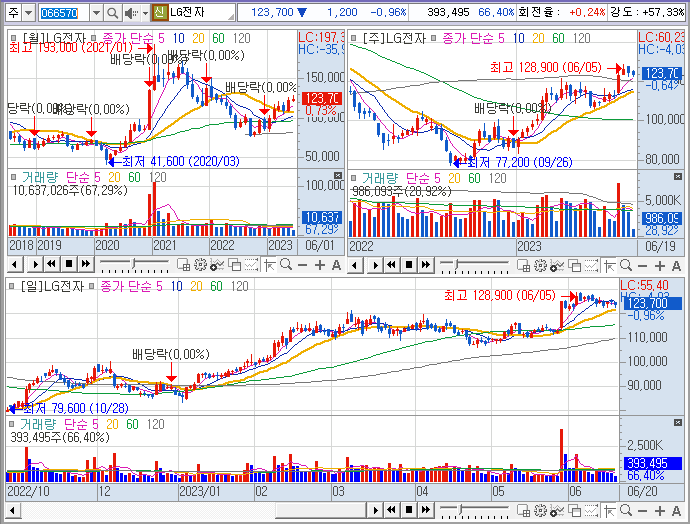Screen dimensions: 690x524
Task: Weekly chart: click the zoom slider handle
Action: coord(457,264)
